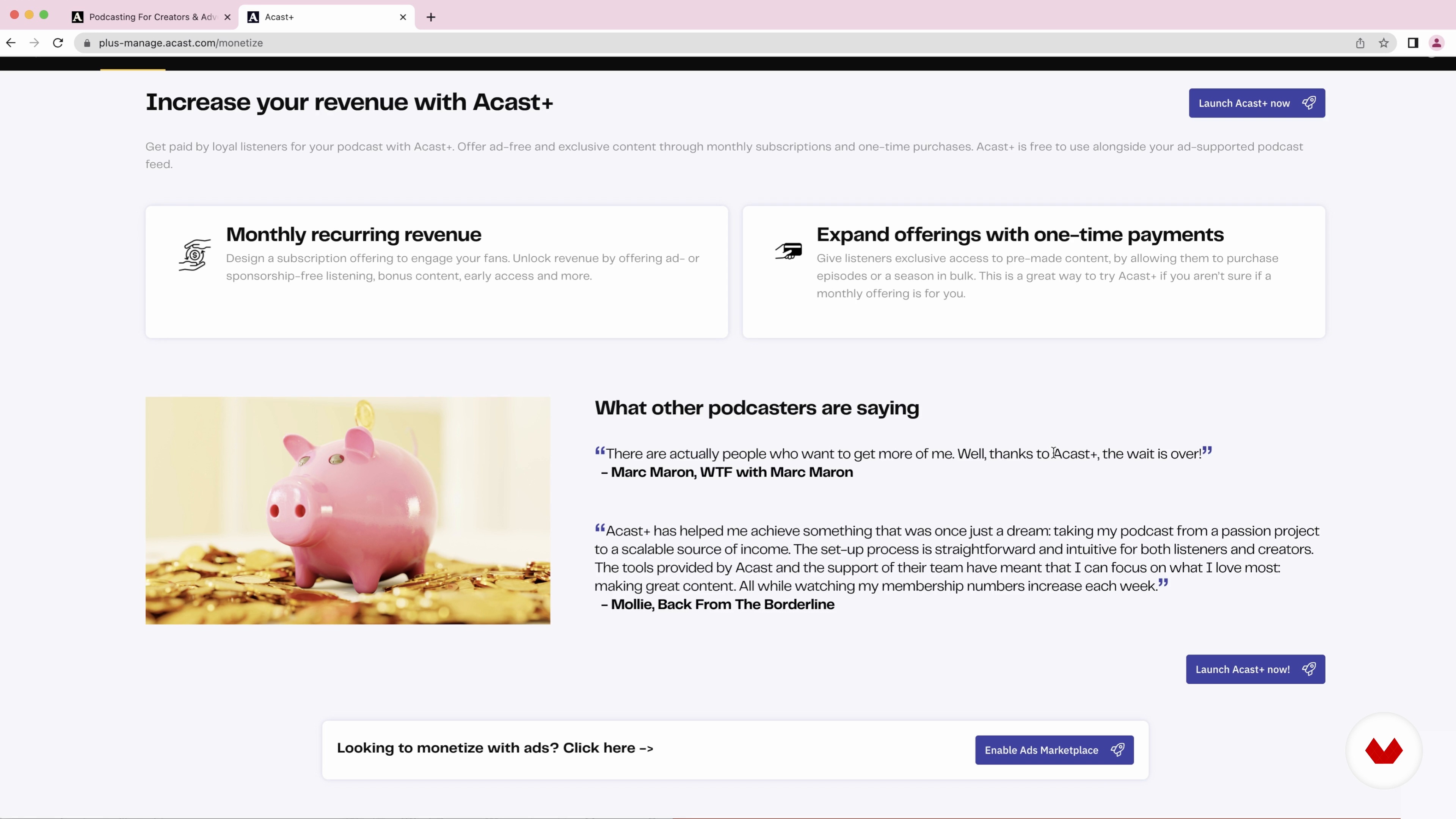Click the padlock site info icon
The image size is (1456, 819).
(87, 43)
